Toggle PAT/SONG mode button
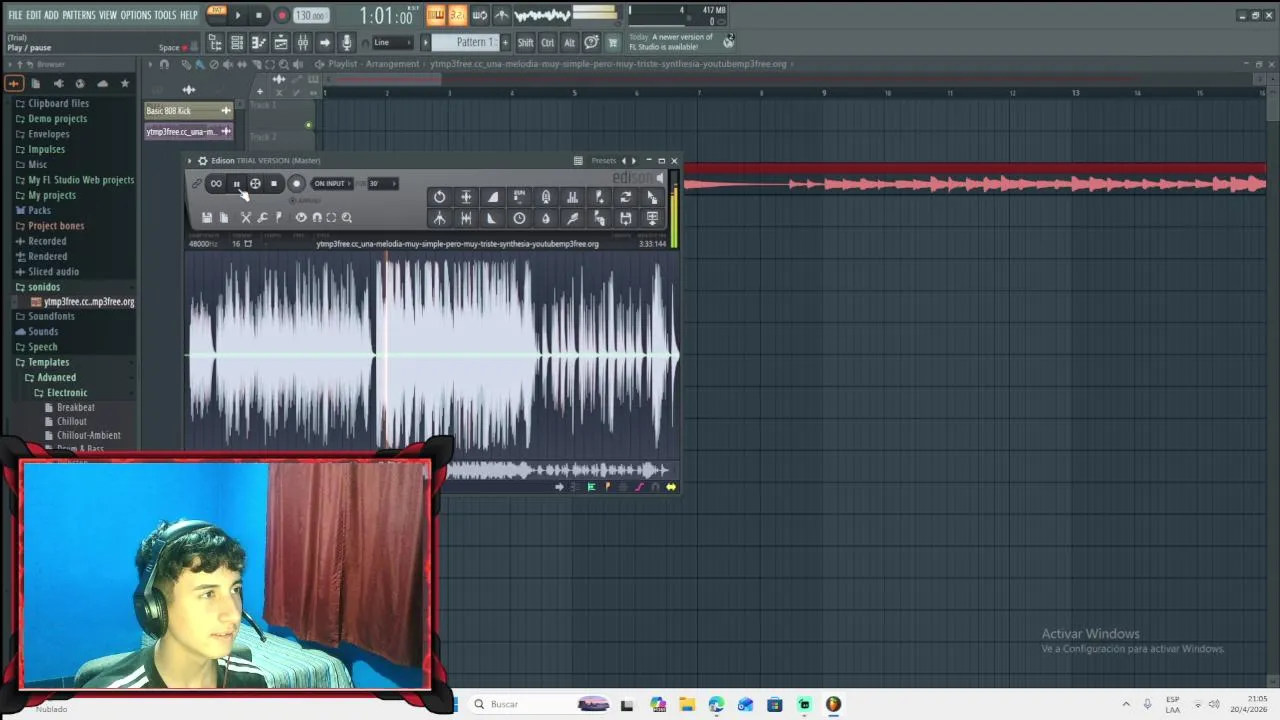This screenshot has width=1280, height=720. pyautogui.click(x=216, y=14)
